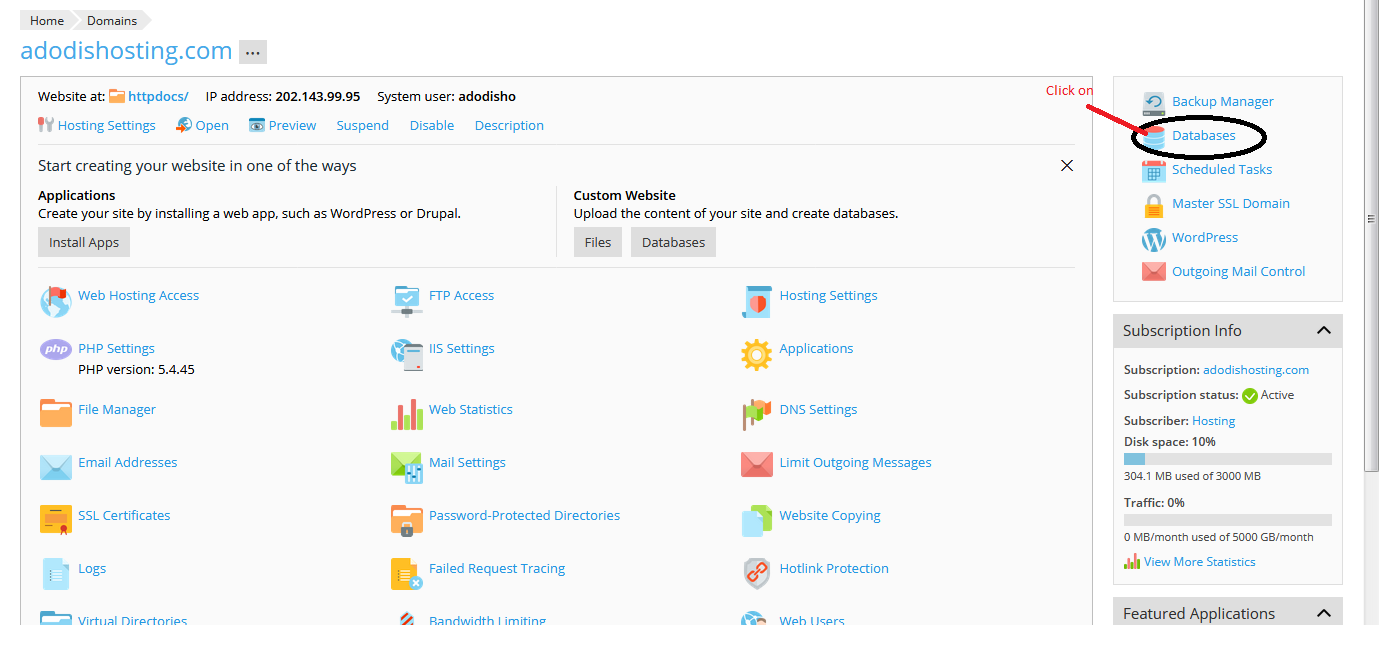The image size is (1379, 670).
Task: Click the Web Statistics bar chart icon
Action: coord(407,414)
